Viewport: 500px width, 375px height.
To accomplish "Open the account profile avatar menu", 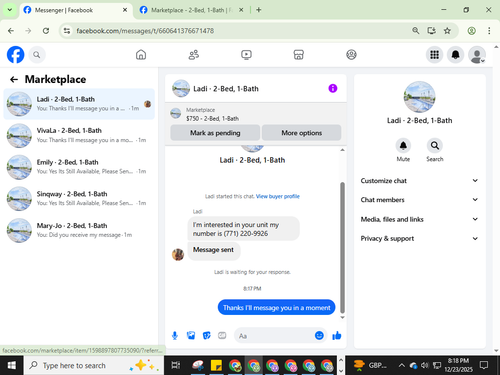I will click(477, 55).
